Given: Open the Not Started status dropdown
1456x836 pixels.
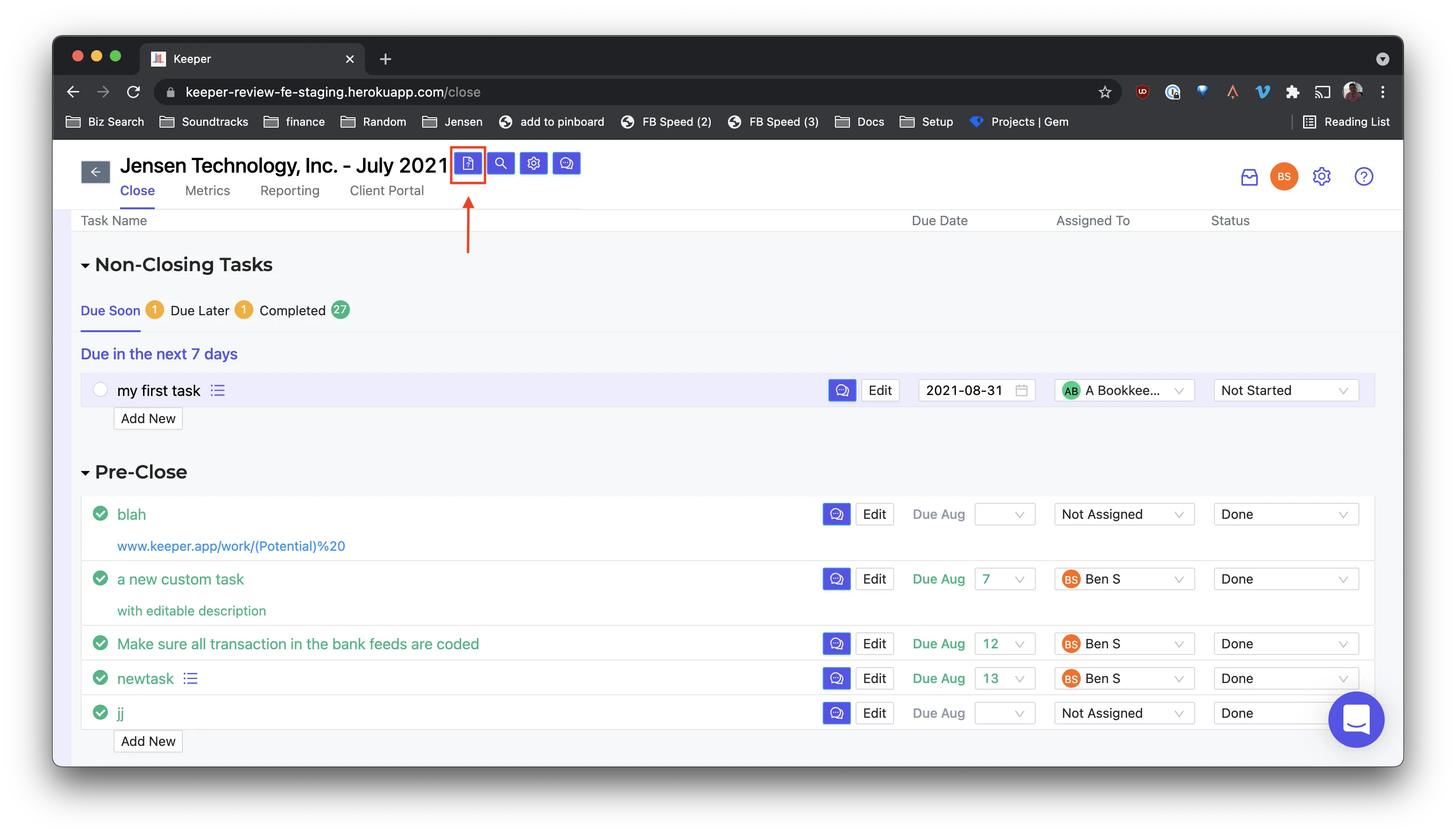Looking at the screenshot, I should click(1286, 390).
